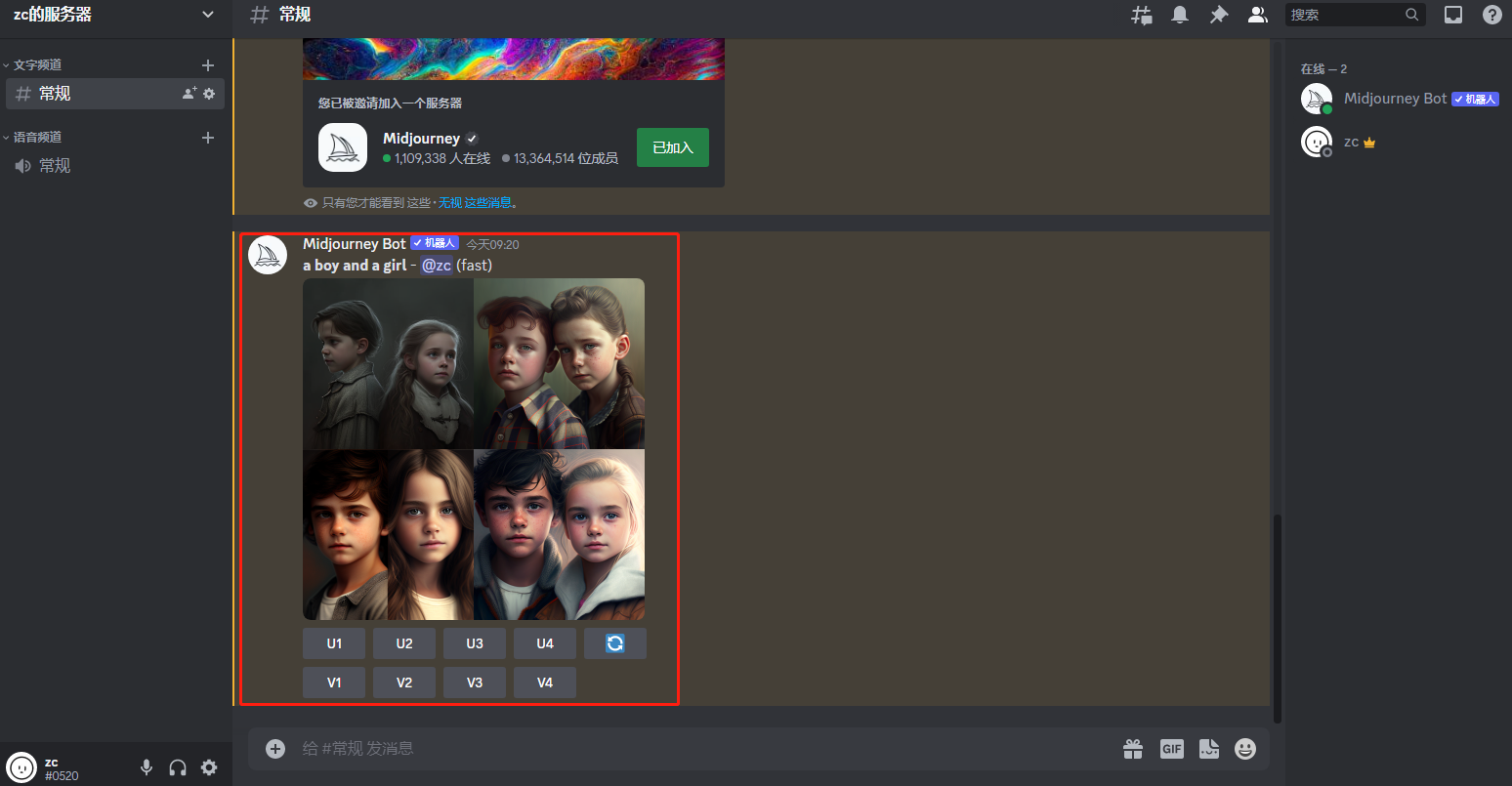
Task: Select the 常规 text channel
Action: click(x=55, y=94)
